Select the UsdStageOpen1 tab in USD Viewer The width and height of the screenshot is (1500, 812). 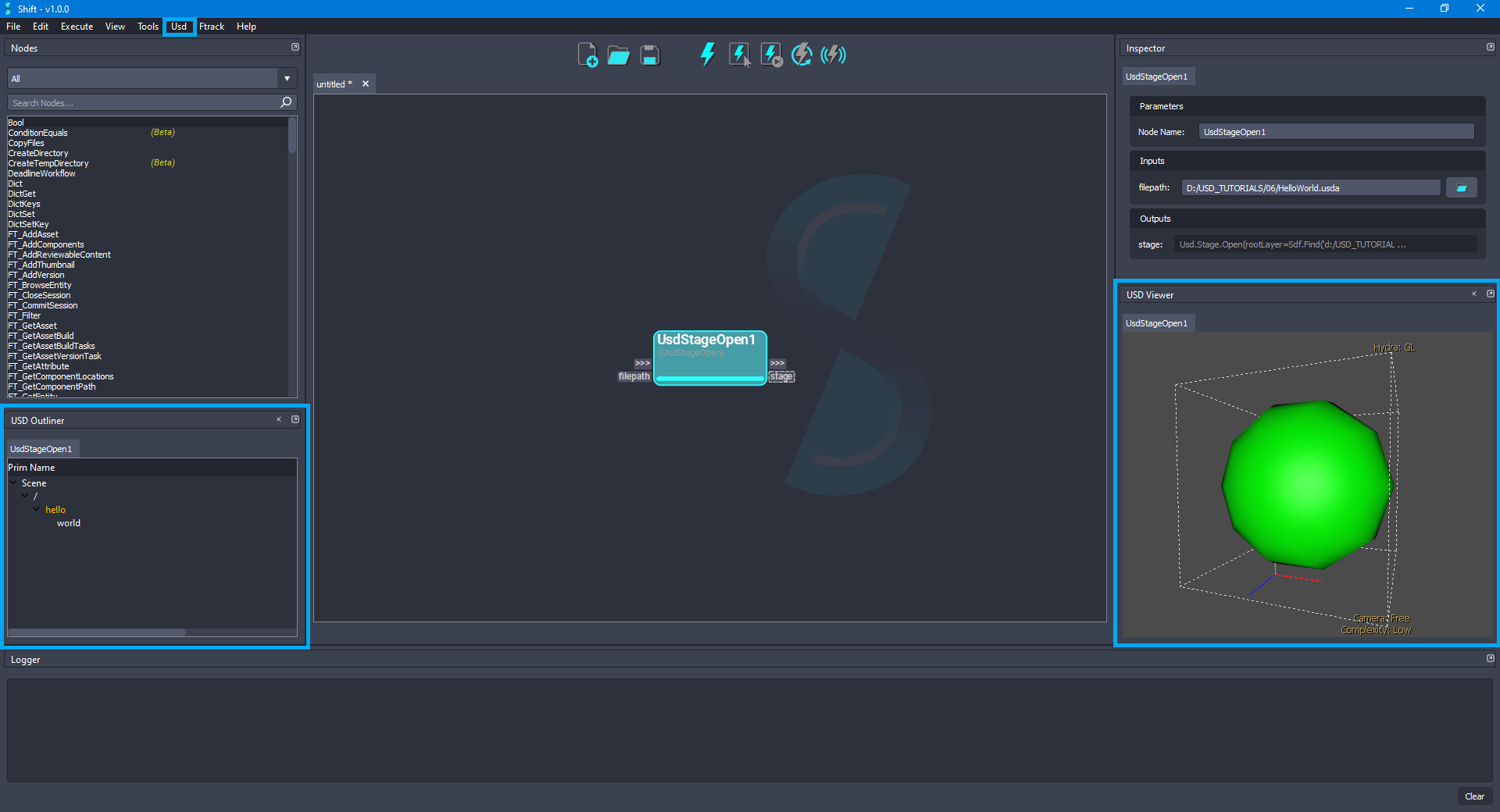[1157, 322]
